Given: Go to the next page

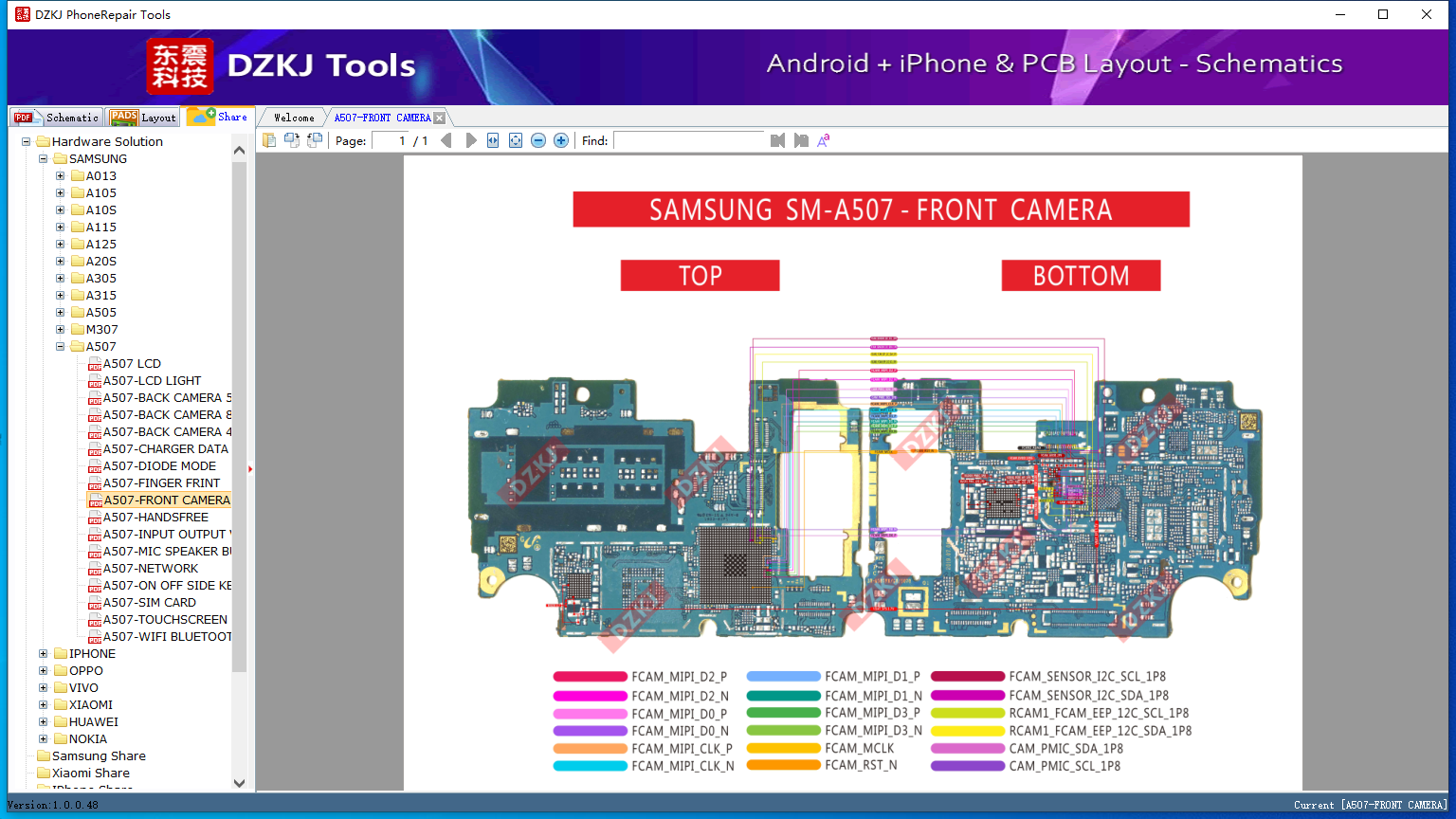Looking at the screenshot, I should pos(471,140).
